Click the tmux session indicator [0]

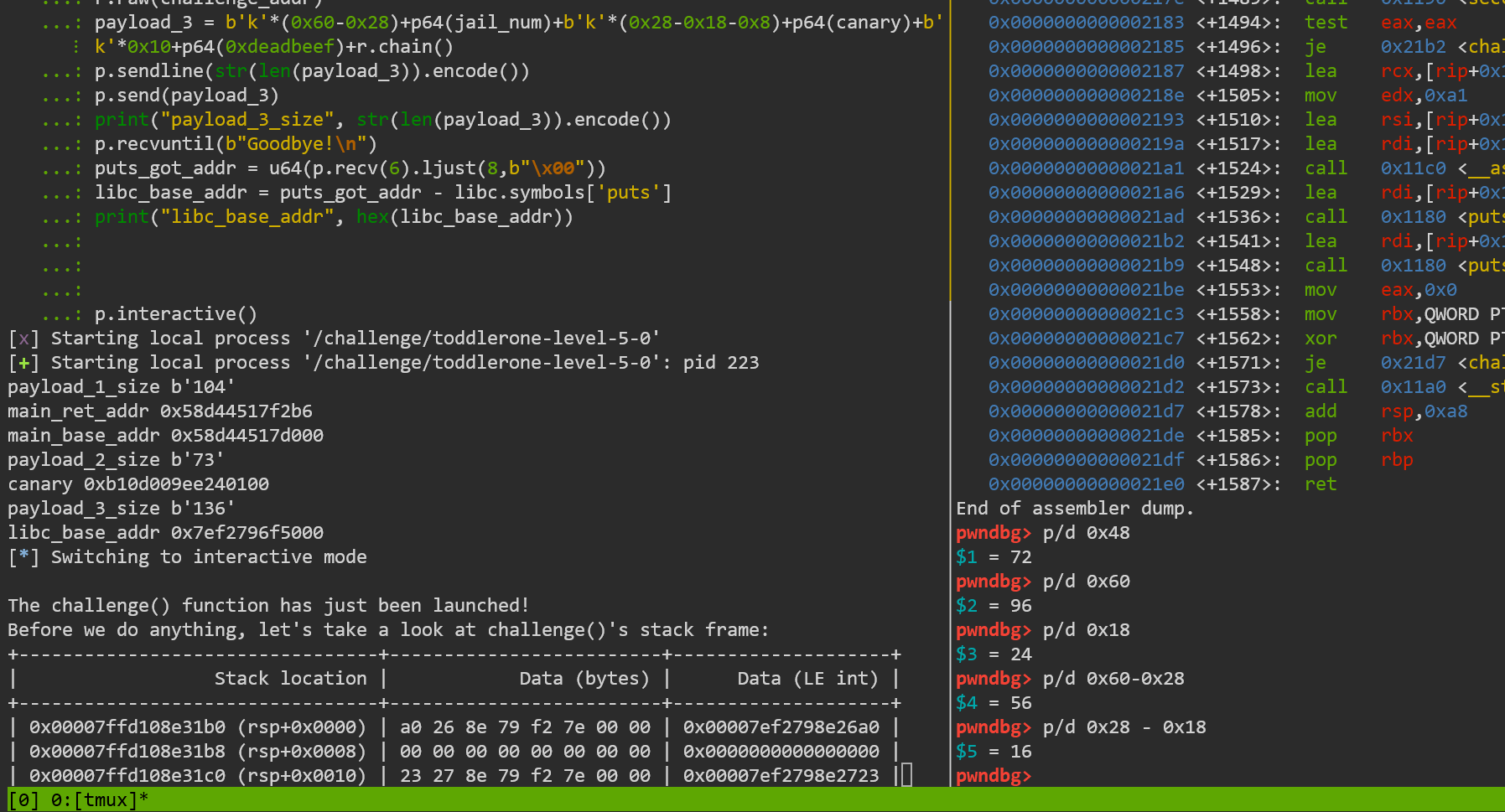(23, 800)
